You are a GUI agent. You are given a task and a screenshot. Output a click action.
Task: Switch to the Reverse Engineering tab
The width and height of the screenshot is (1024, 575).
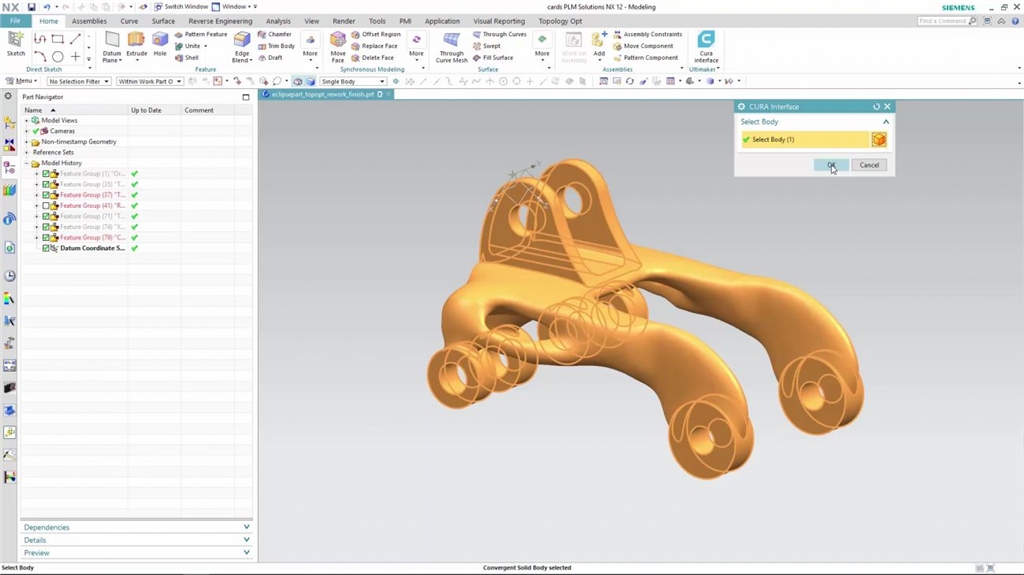pos(220,21)
